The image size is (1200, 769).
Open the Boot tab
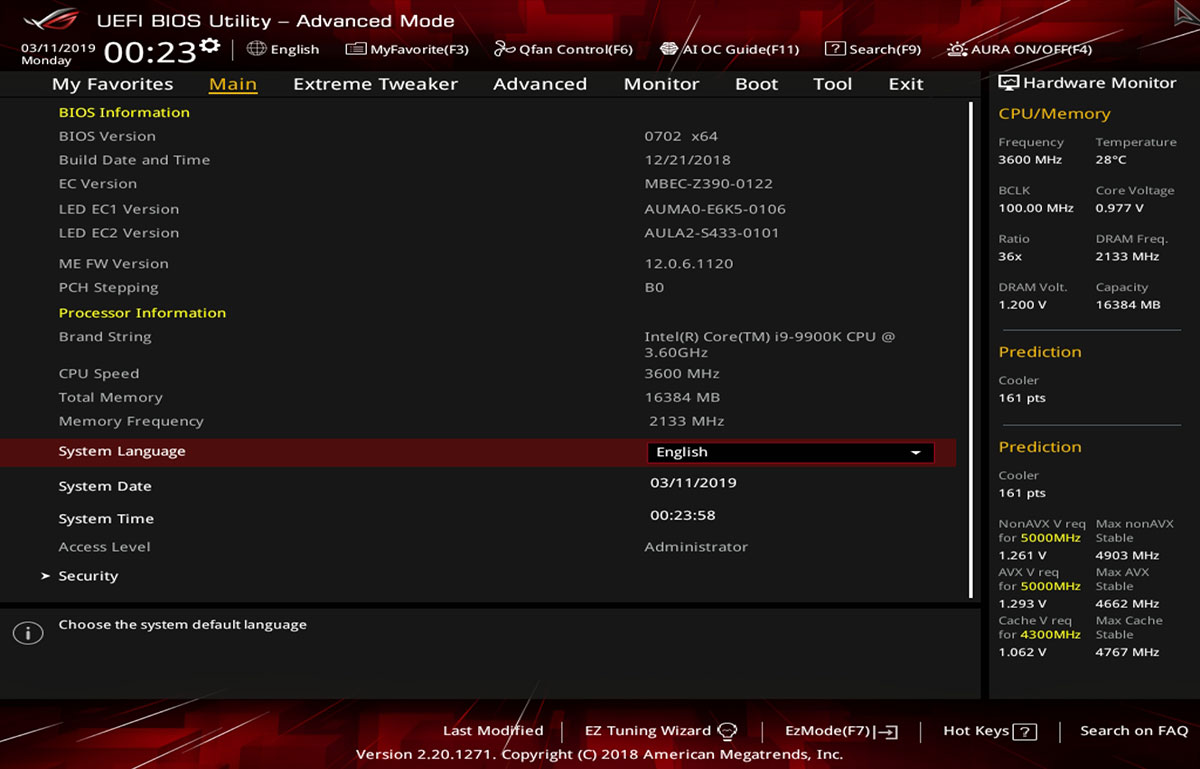point(756,84)
